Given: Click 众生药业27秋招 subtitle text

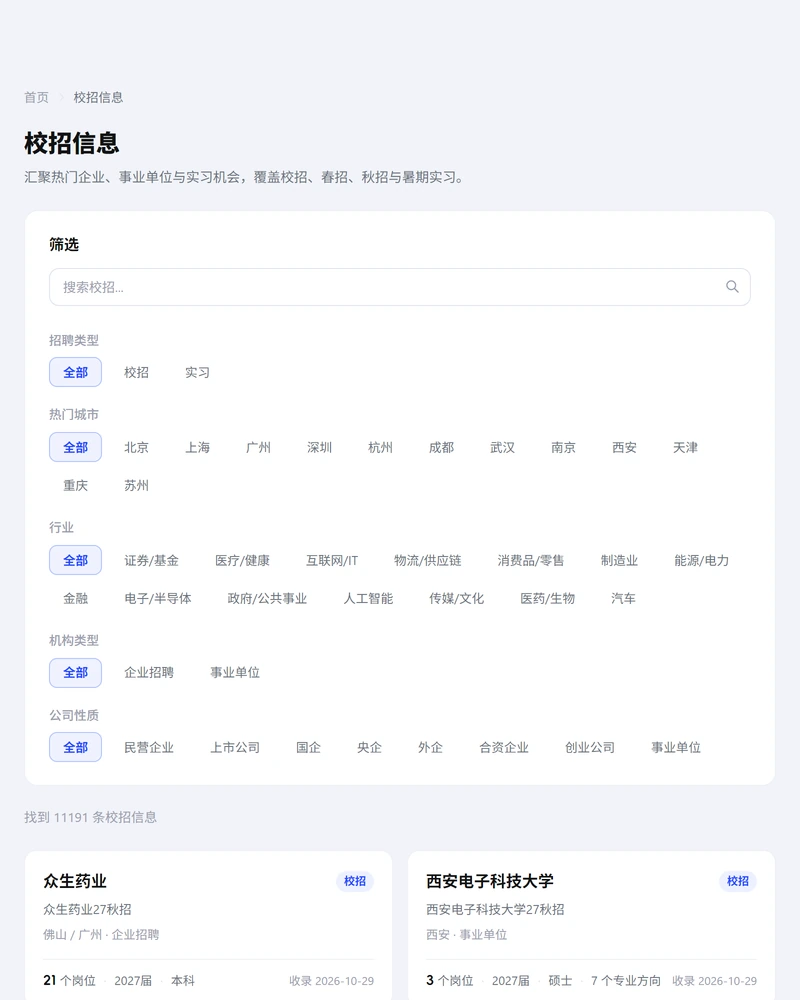Looking at the screenshot, I should (87, 909).
